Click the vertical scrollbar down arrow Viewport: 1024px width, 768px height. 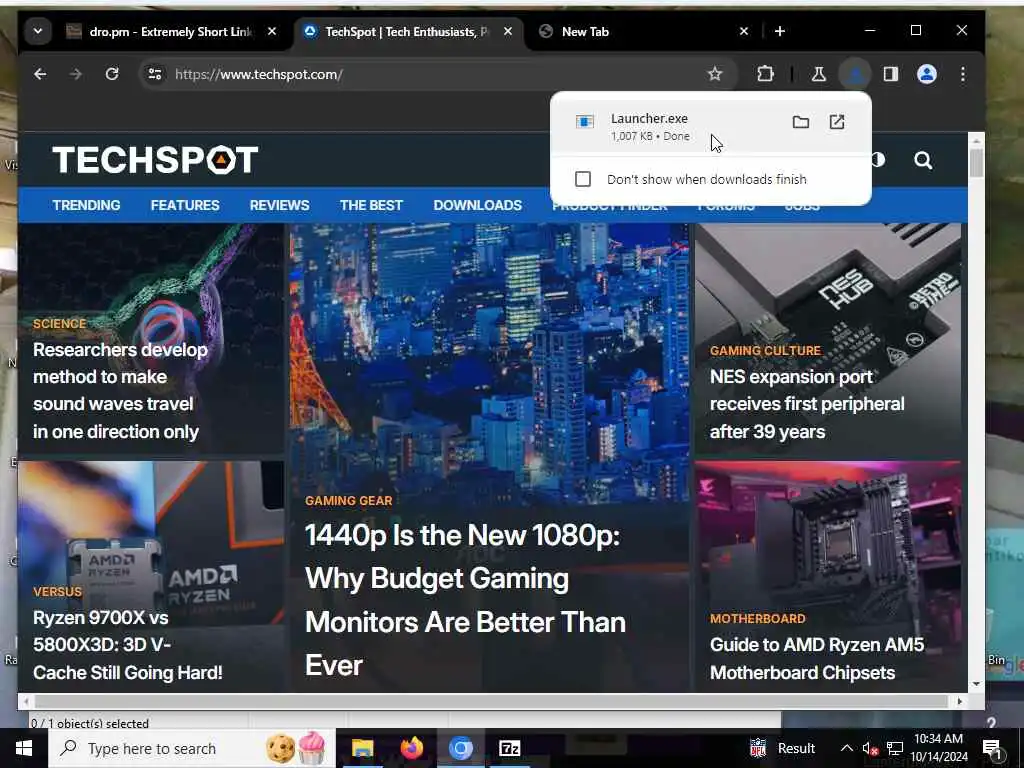click(976, 684)
